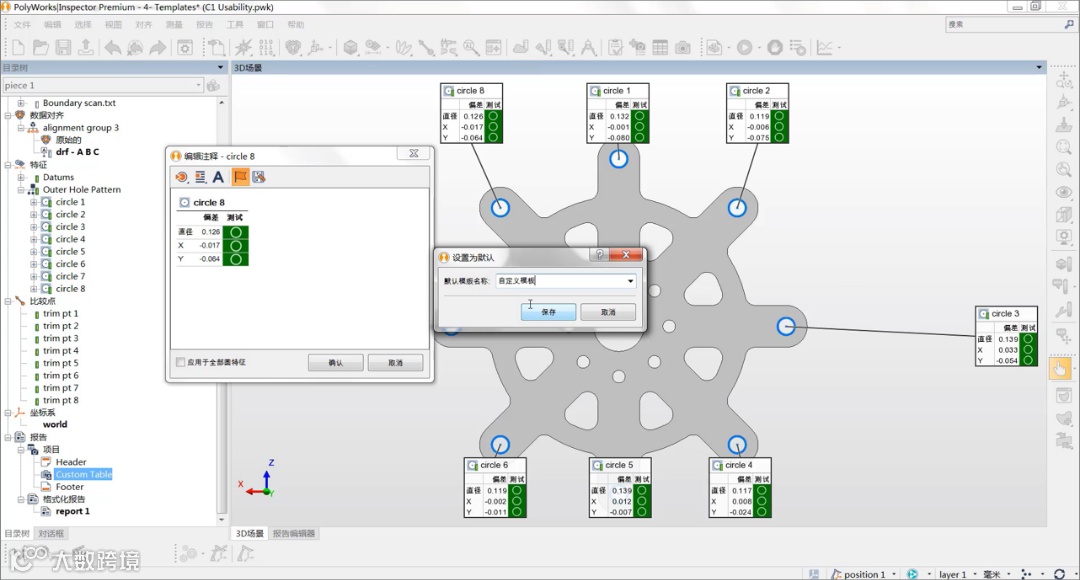Click the stop hand octagon icon
Screen dimensions: 1080x580
[x=775, y=48]
